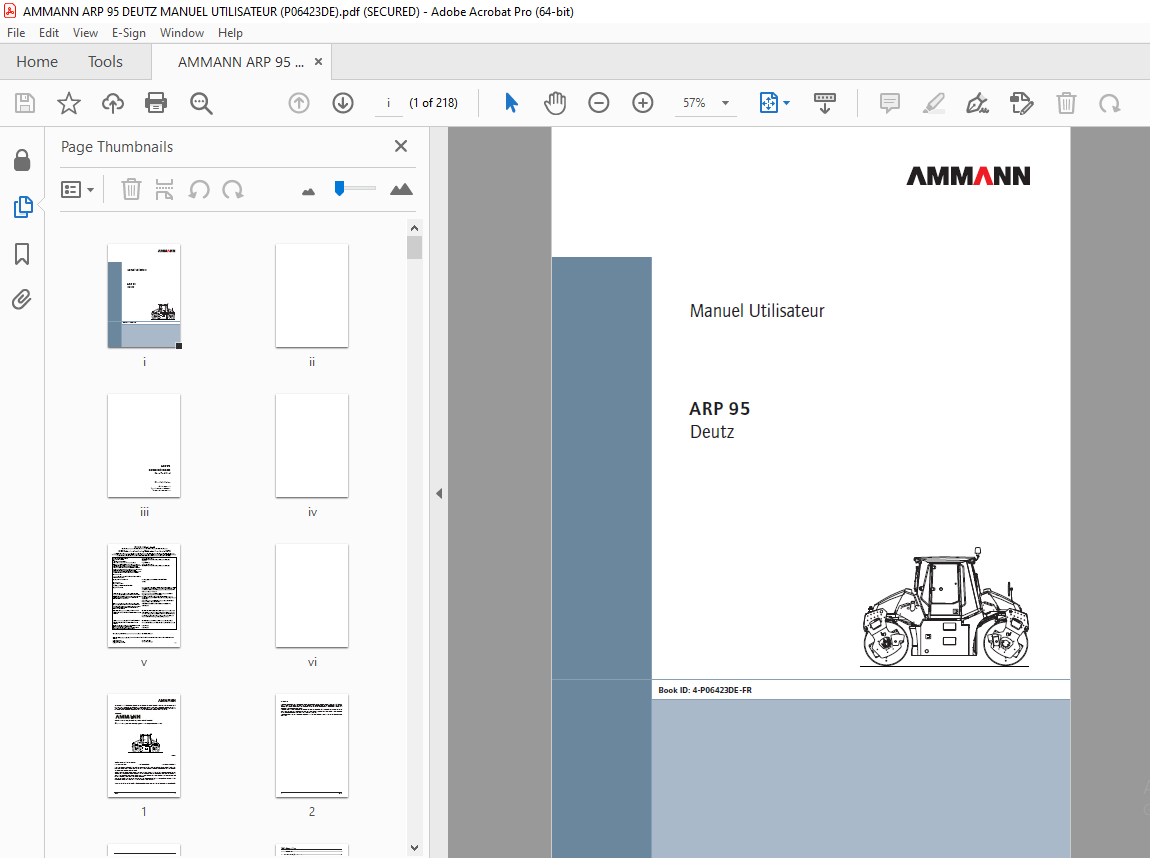Open the Bookmarks panel
1150x858 pixels.
pyautogui.click(x=22, y=254)
